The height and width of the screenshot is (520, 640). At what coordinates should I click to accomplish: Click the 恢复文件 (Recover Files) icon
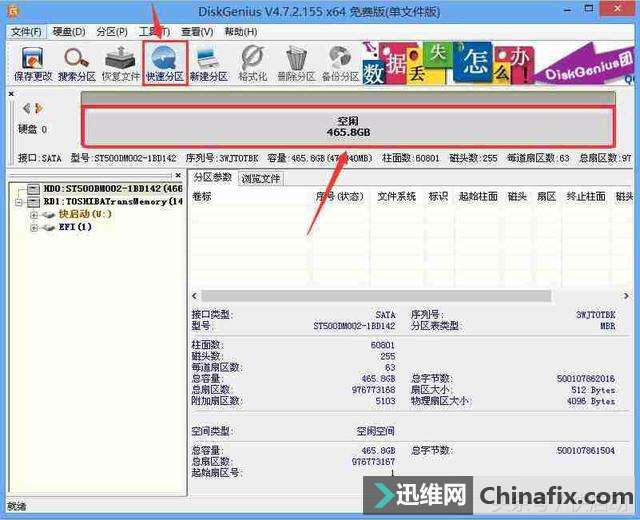click(x=120, y=62)
